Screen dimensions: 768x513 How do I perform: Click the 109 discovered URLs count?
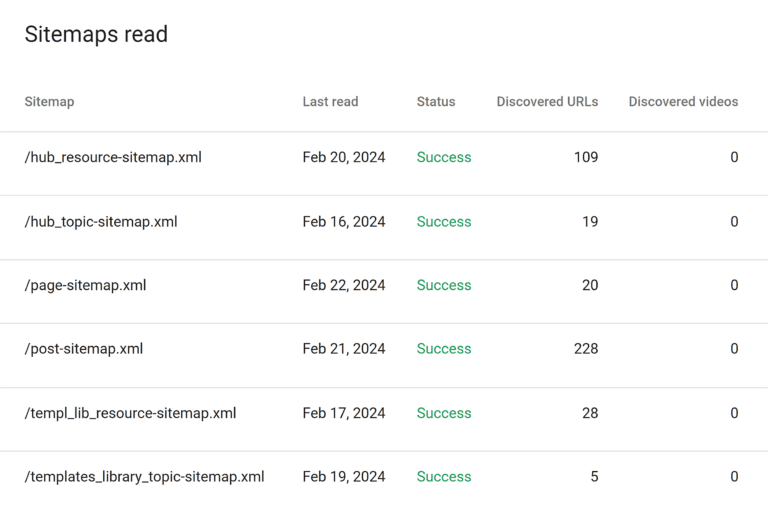click(x=586, y=157)
